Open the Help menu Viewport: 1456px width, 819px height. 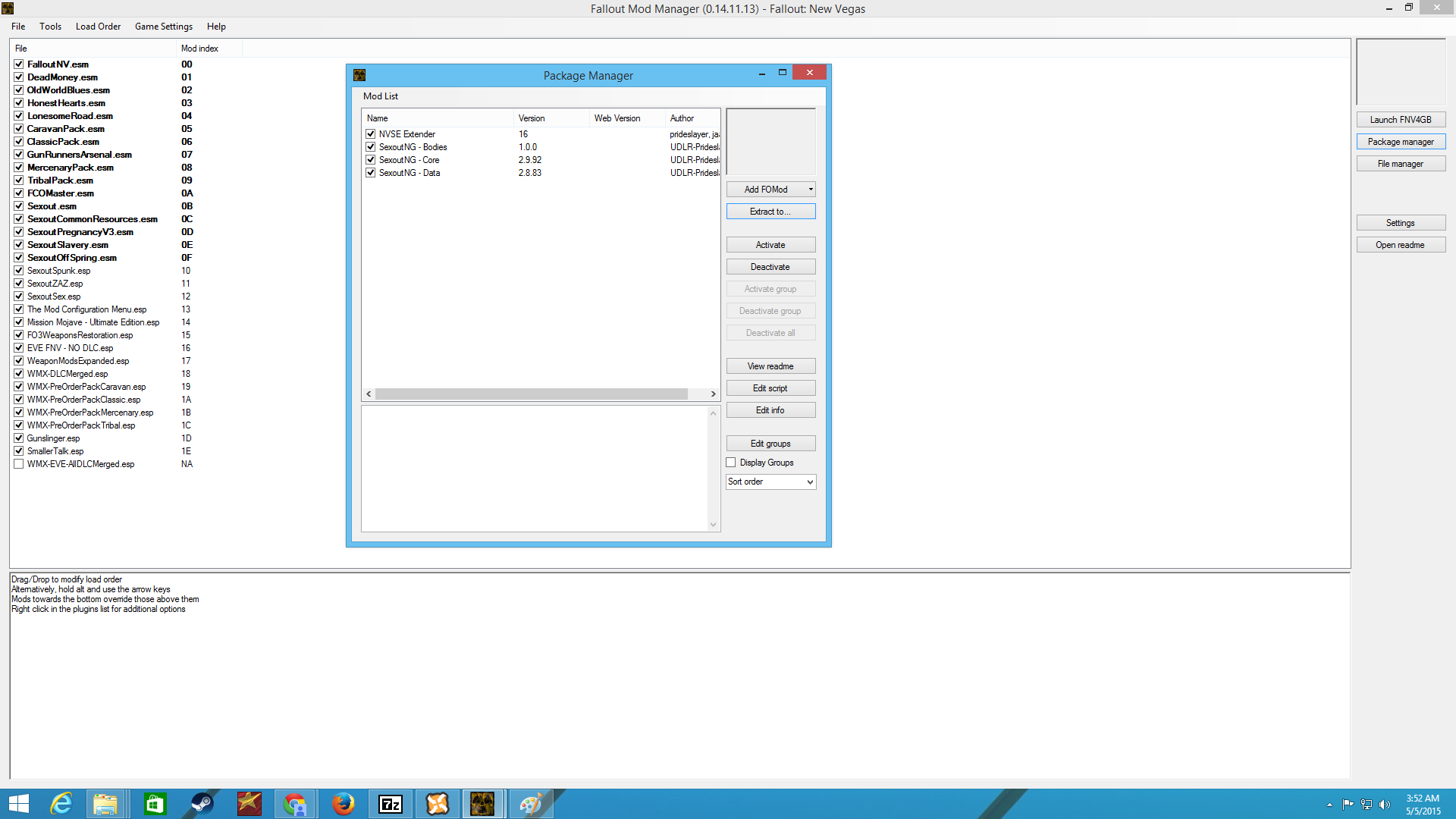tap(216, 27)
